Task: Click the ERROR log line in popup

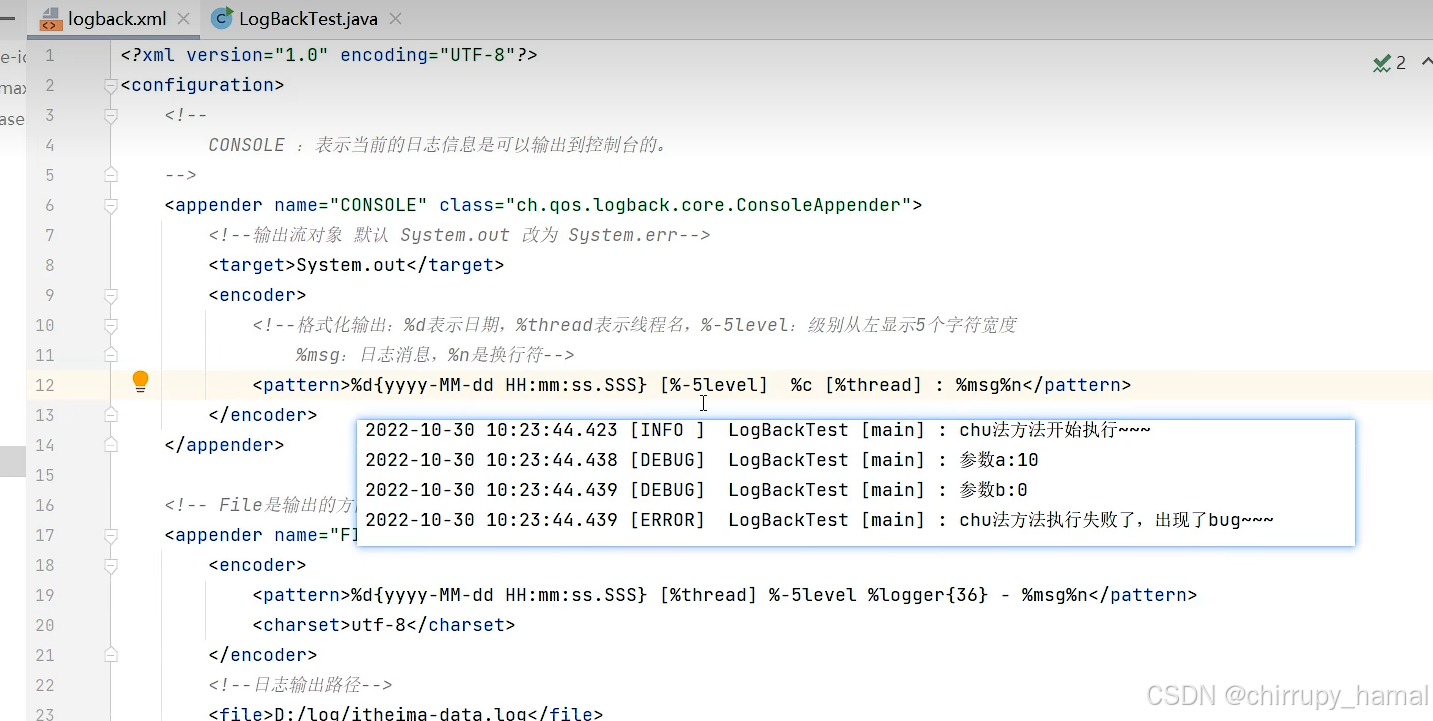Action: [819, 520]
